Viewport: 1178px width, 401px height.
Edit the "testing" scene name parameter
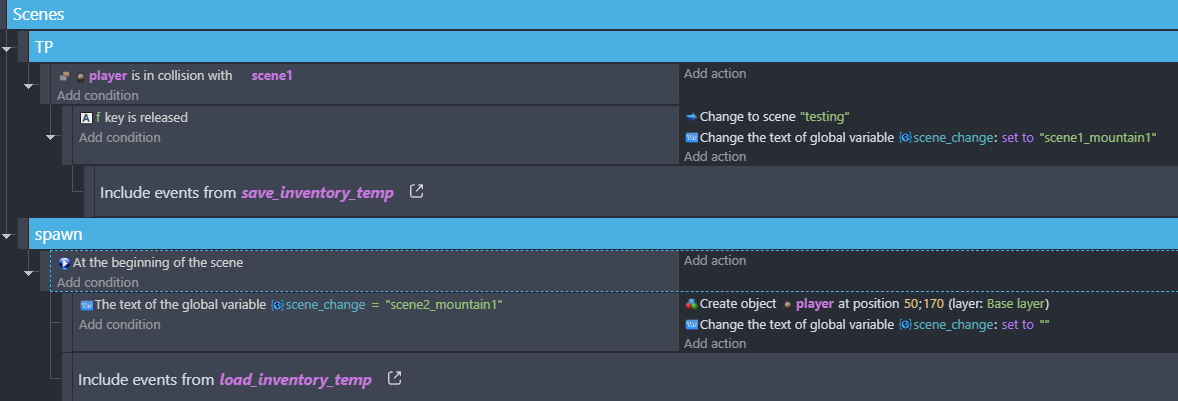click(x=824, y=117)
